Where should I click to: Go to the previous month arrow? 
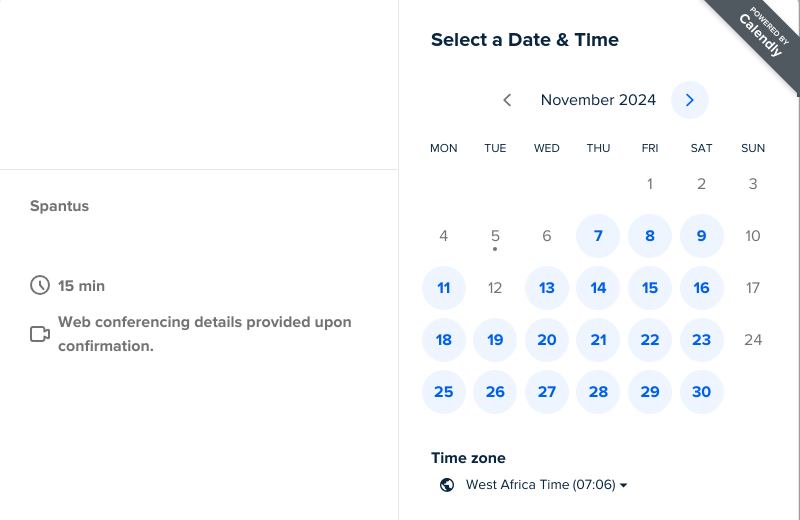point(507,100)
